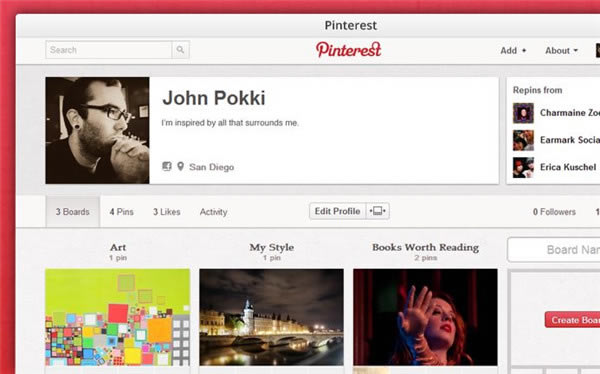The height and width of the screenshot is (374, 600).
Task: Click the red Create Board button
Action: pyautogui.click(x=572, y=320)
